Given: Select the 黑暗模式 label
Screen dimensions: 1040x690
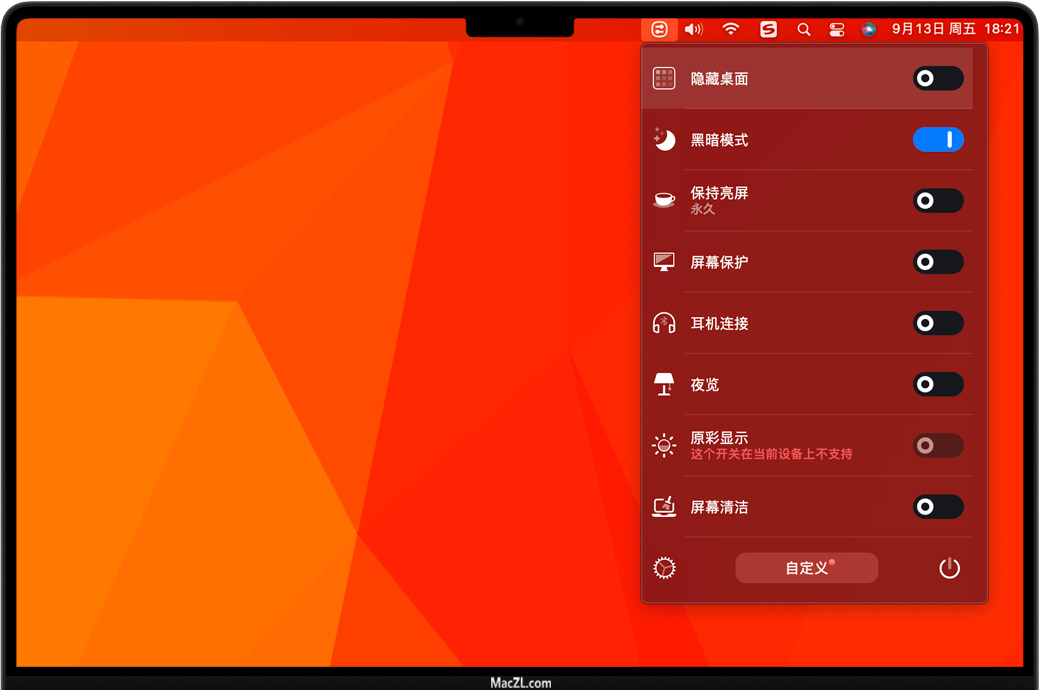Looking at the screenshot, I should click(x=719, y=140).
